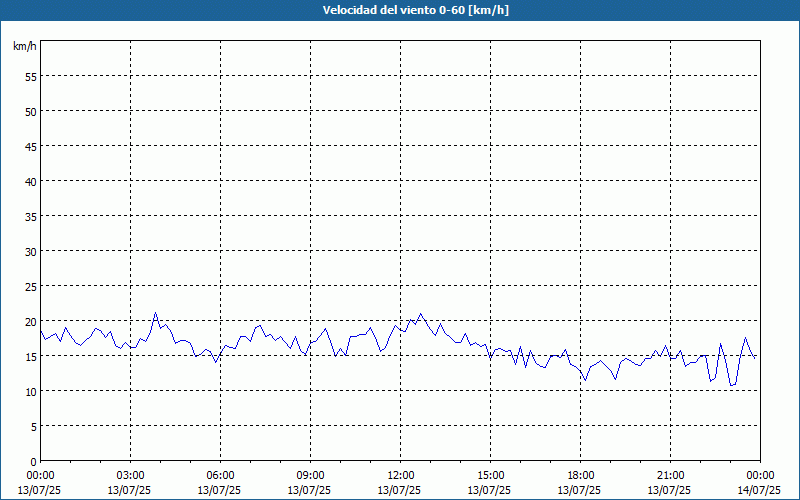Click the y-axis label 40
The height and width of the screenshot is (500, 800).
tap(31, 181)
